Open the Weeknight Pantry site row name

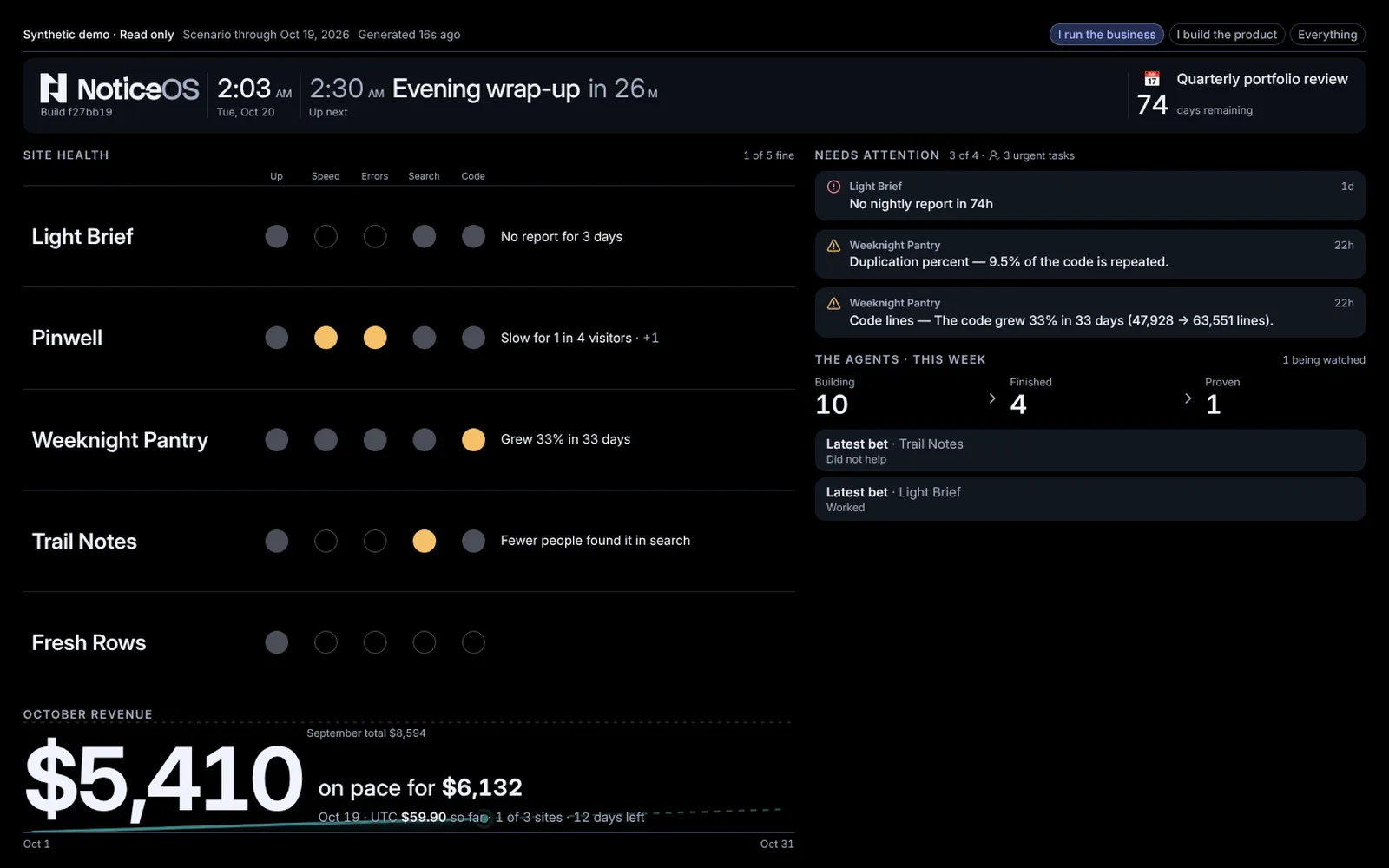point(120,440)
